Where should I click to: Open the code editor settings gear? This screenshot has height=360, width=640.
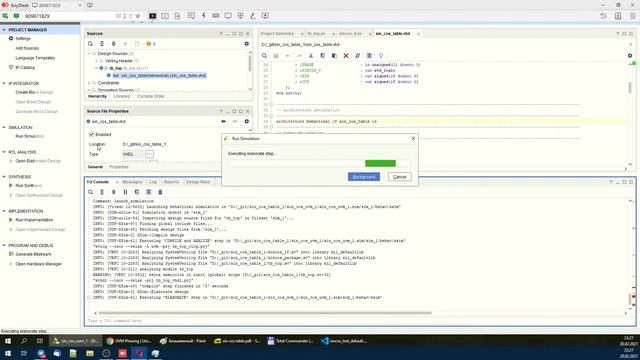click(x=630, y=56)
